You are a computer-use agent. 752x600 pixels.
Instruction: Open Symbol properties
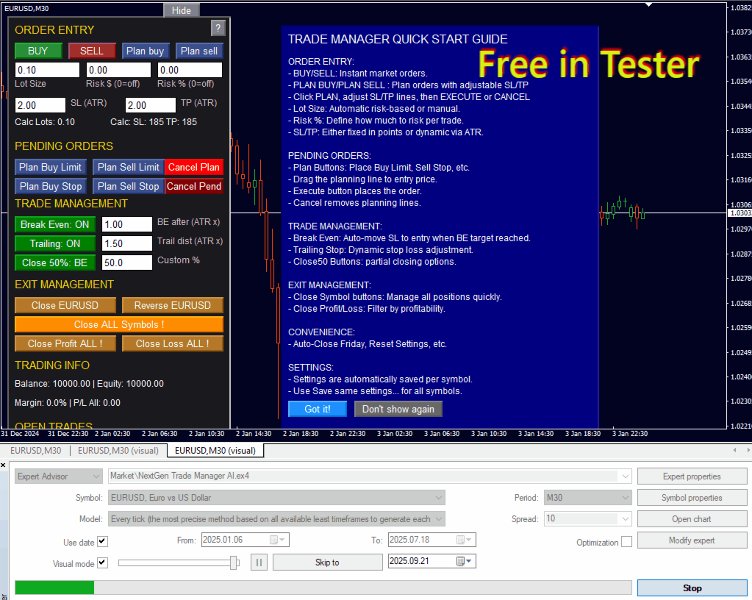coord(692,497)
